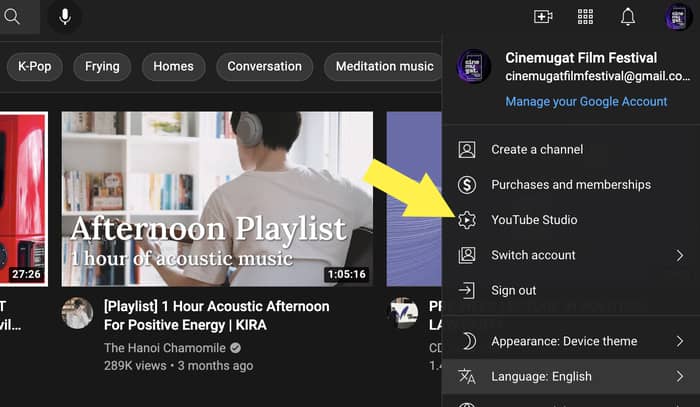Viewport: 700px width, 407px height.
Task: Open Purchases and memberships
Action: tap(571, 185)
